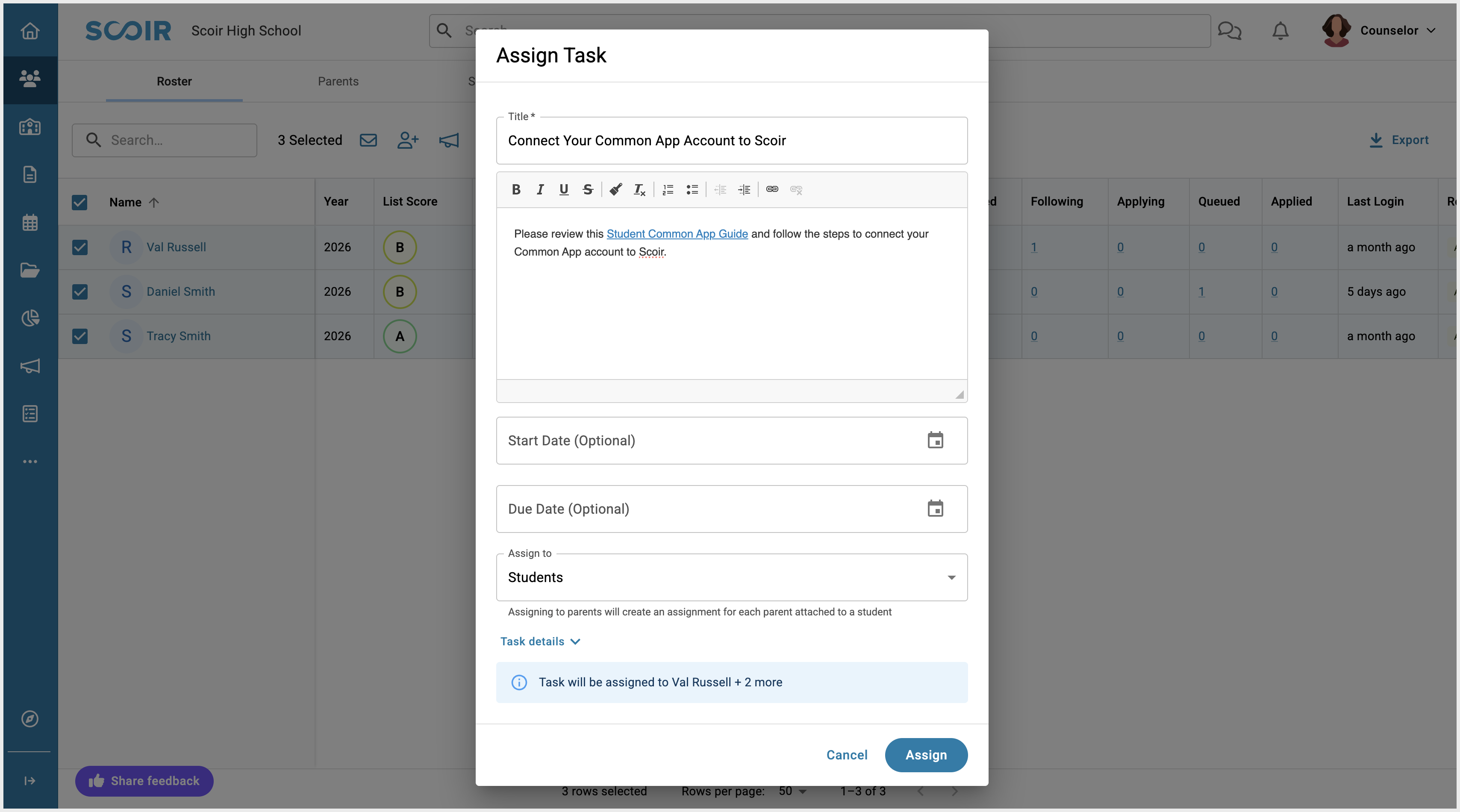
Task: Open the three-dots More sidebar item
Action: point(30,461)
